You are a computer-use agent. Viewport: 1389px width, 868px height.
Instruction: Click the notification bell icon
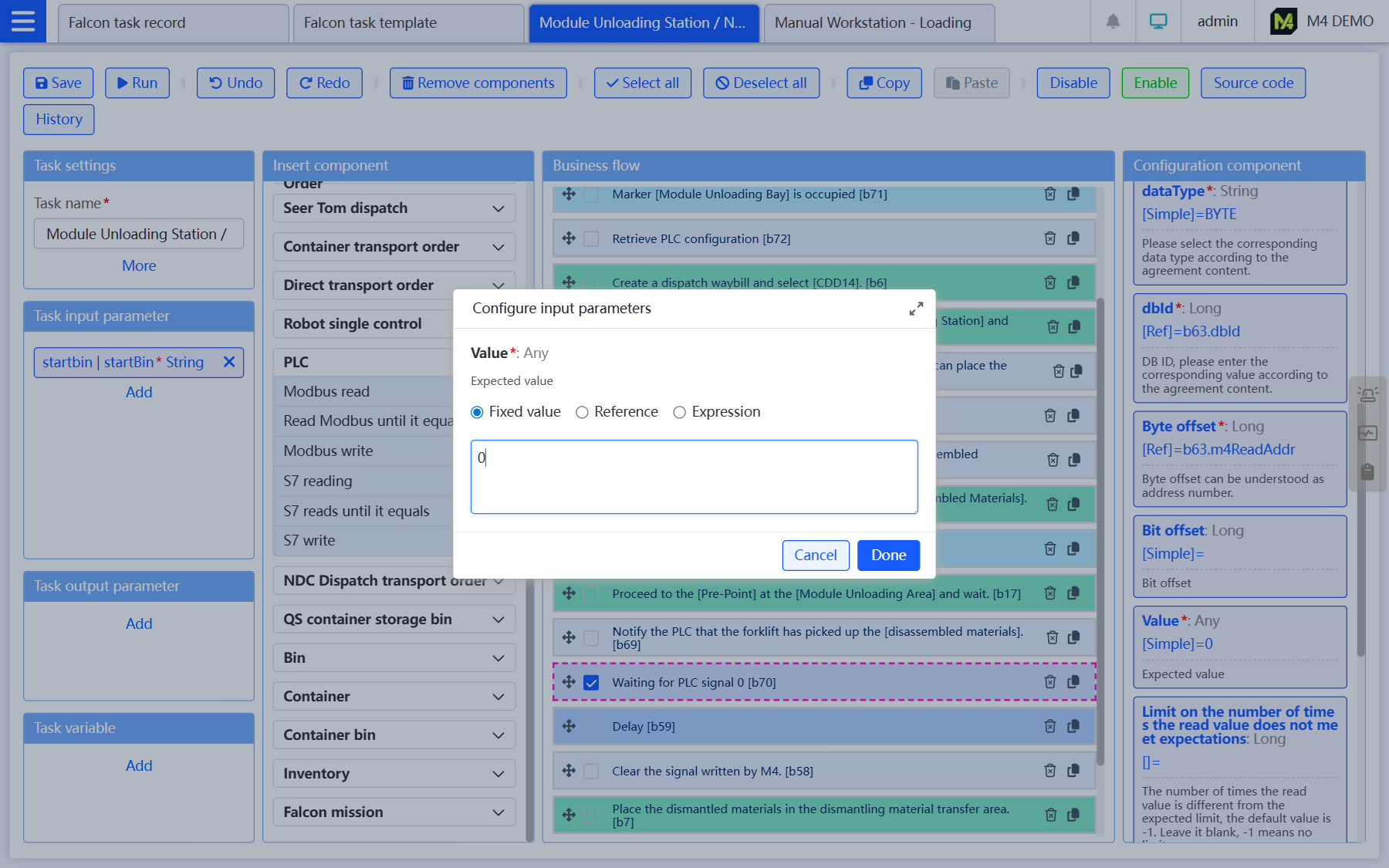pos(1113,22)
